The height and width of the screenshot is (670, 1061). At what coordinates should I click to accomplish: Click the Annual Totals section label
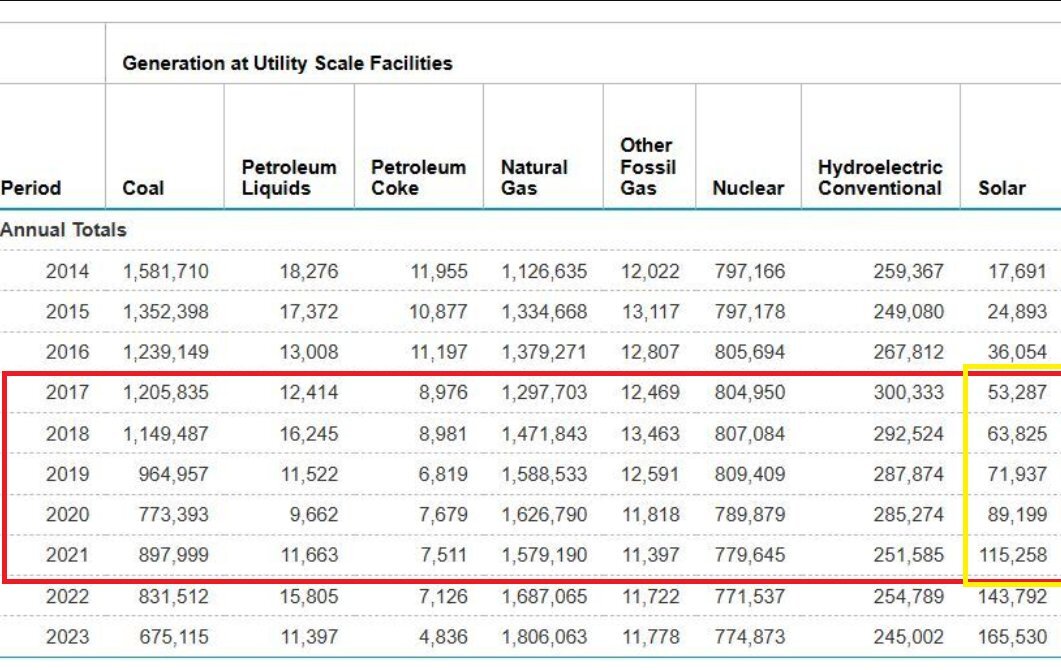coord(64,230)
